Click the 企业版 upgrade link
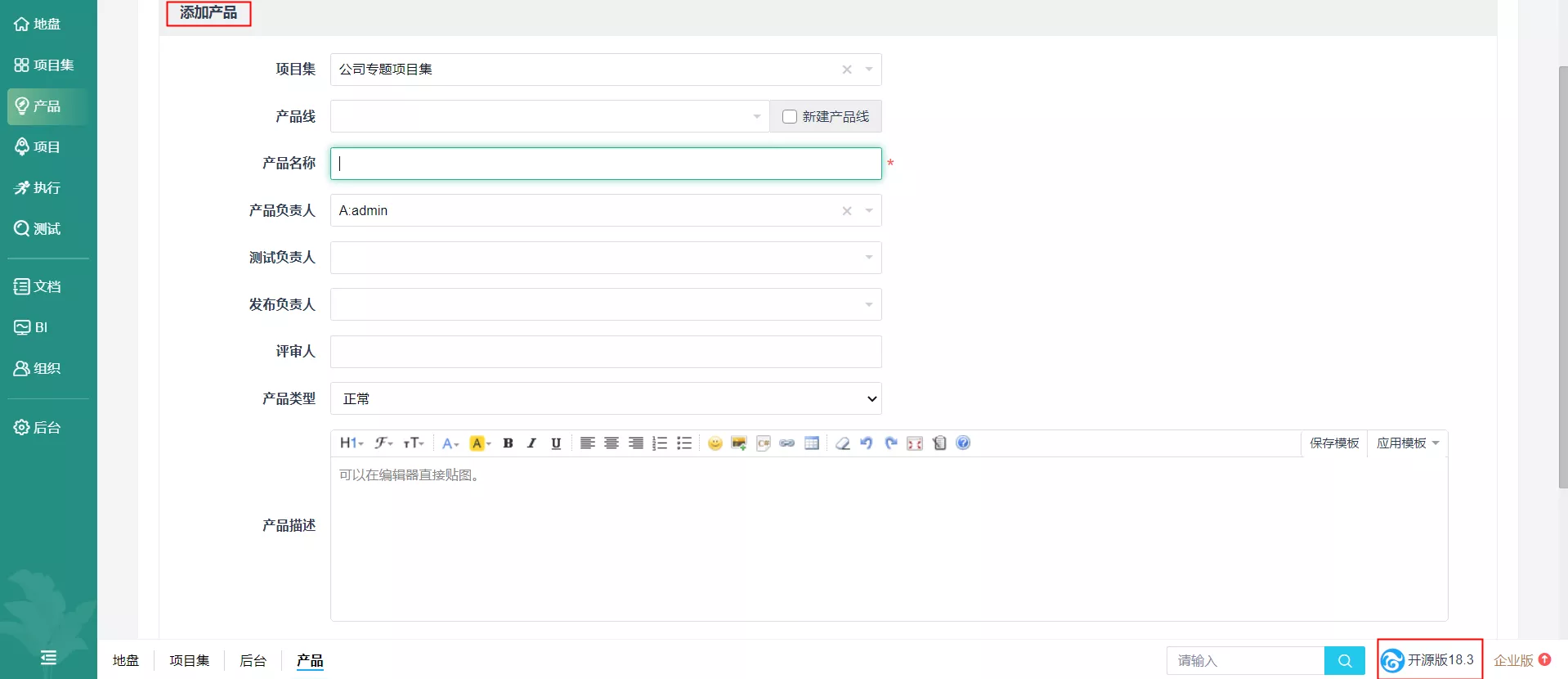Screen dimensions: 1568x679 (1522, 660)
